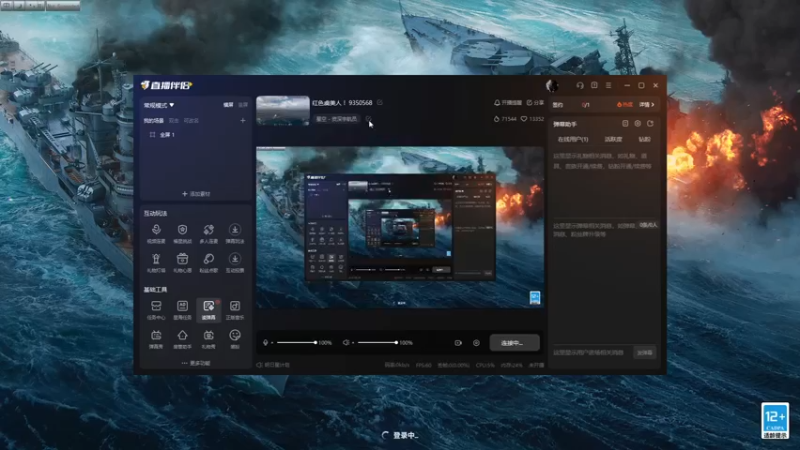Adjust the speaker volume slider
This screenshot has width=800, height=450.
tap(378, 343)
